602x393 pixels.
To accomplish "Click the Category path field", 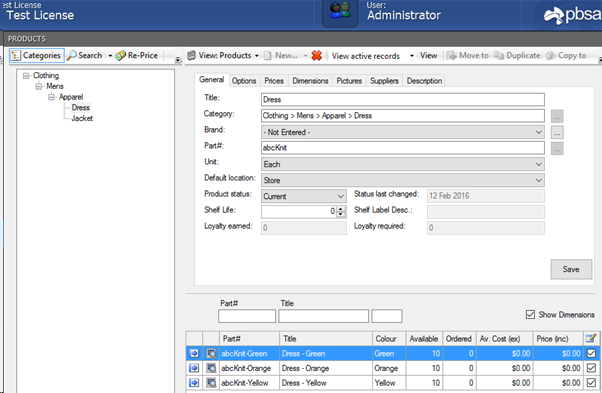I will [403, 116].
